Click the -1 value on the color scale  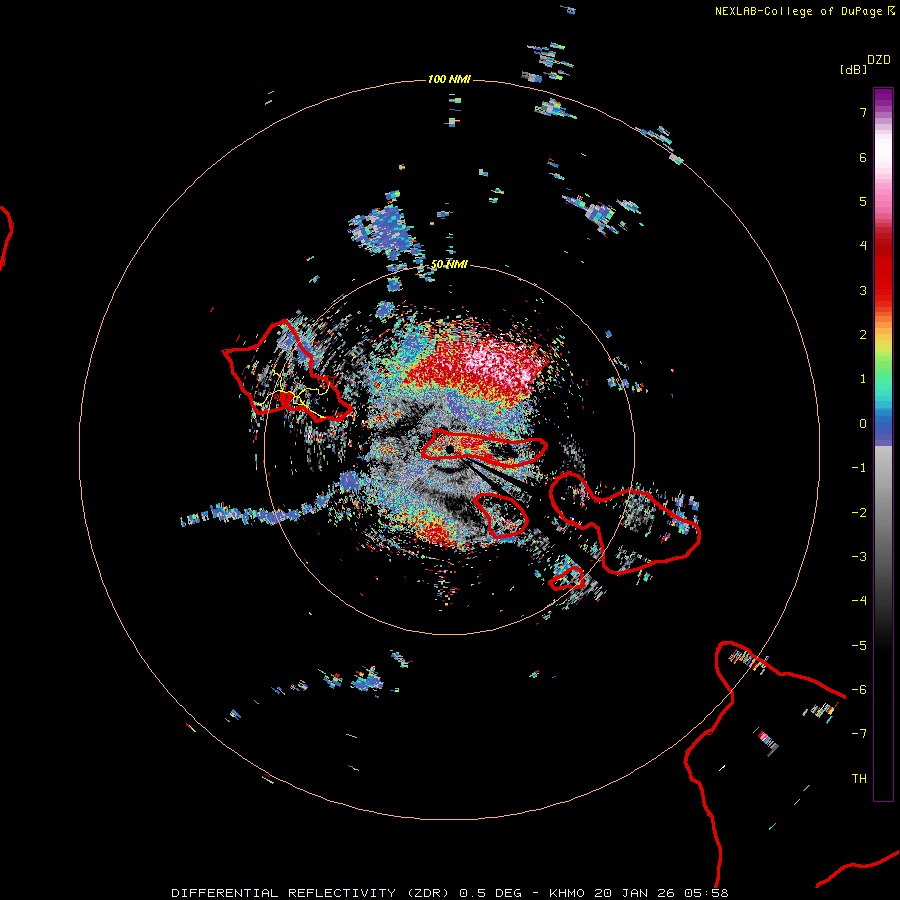coord(859,468)
